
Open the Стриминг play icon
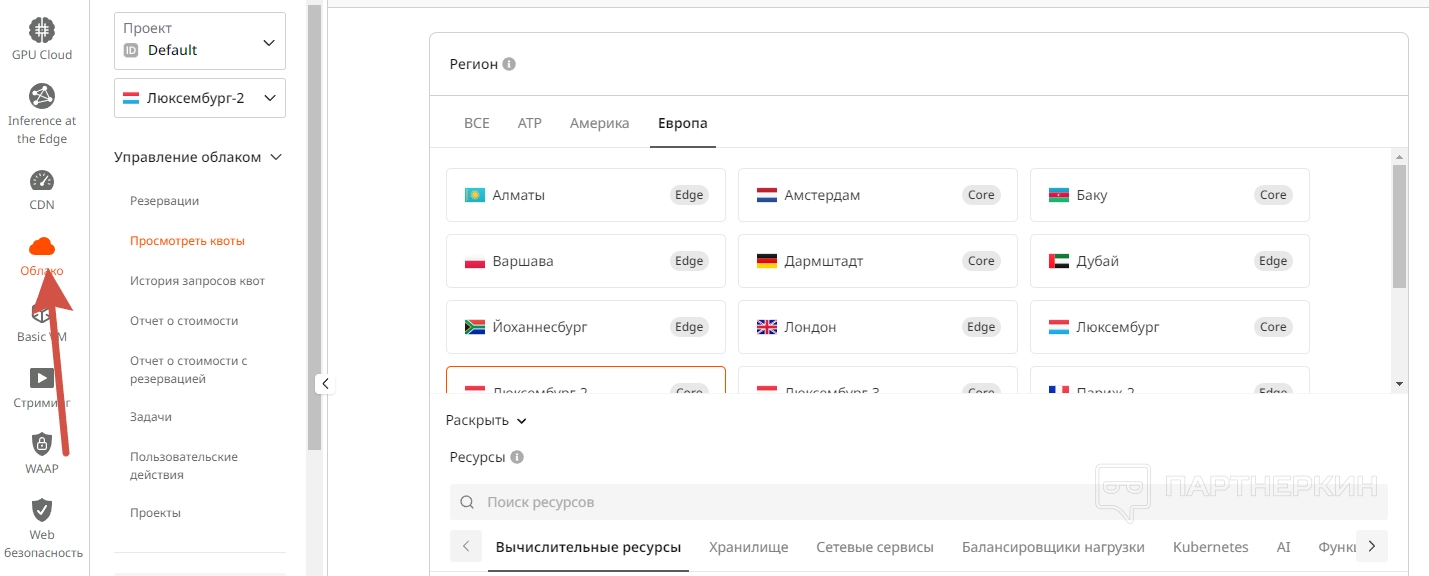42,378
